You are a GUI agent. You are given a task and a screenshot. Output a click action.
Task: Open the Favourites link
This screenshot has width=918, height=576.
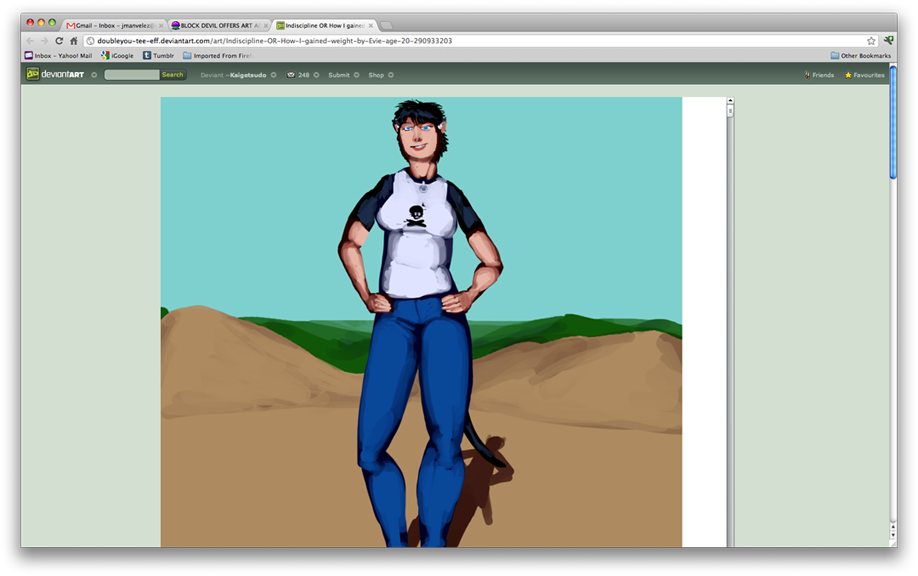click(x=865, y=75)
